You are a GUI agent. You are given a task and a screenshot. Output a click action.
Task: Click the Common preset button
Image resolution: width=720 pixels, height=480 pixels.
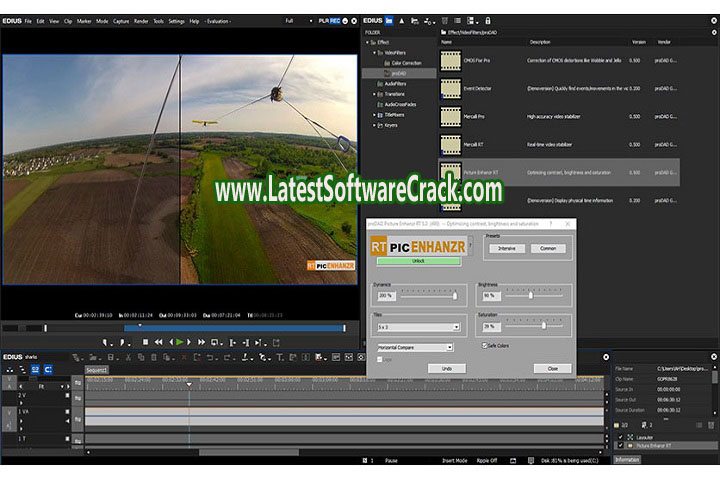(x=548, y=248)
